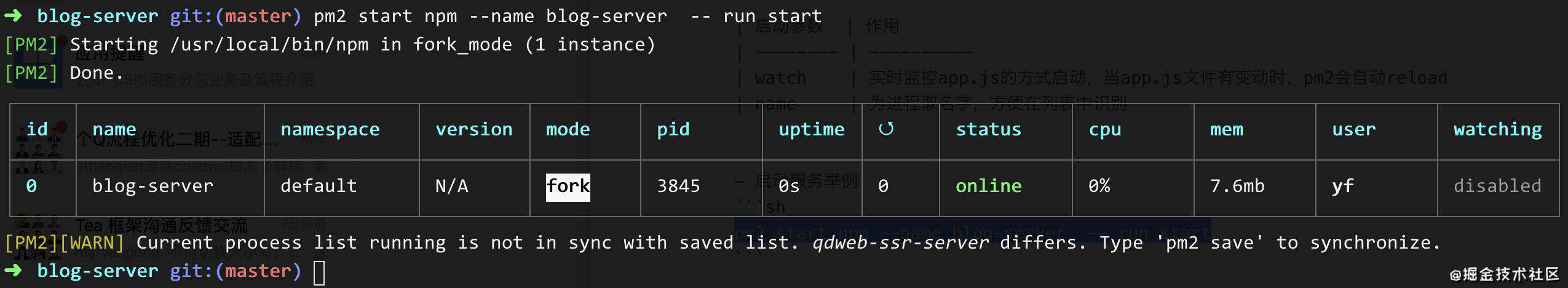Click the green prompt arrow on first line
The width and height of the screenshot is (1568, 288).
pos(13,15)
